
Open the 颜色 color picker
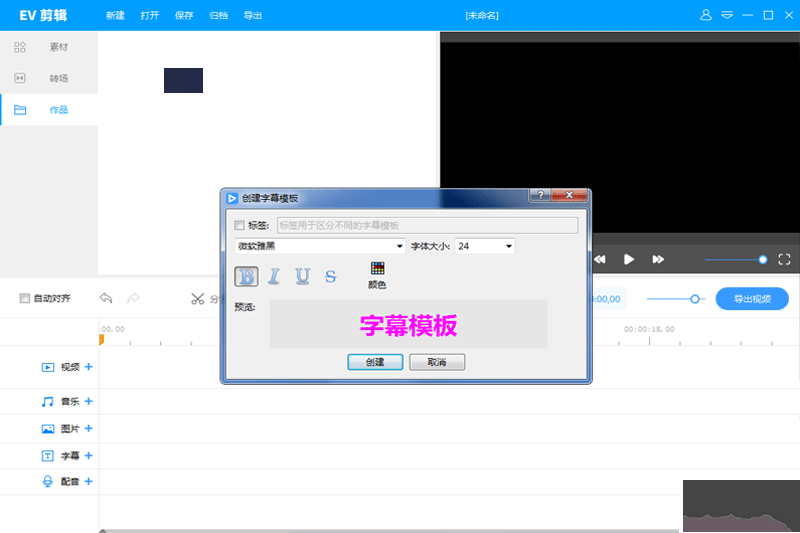[x=378, y=275]
